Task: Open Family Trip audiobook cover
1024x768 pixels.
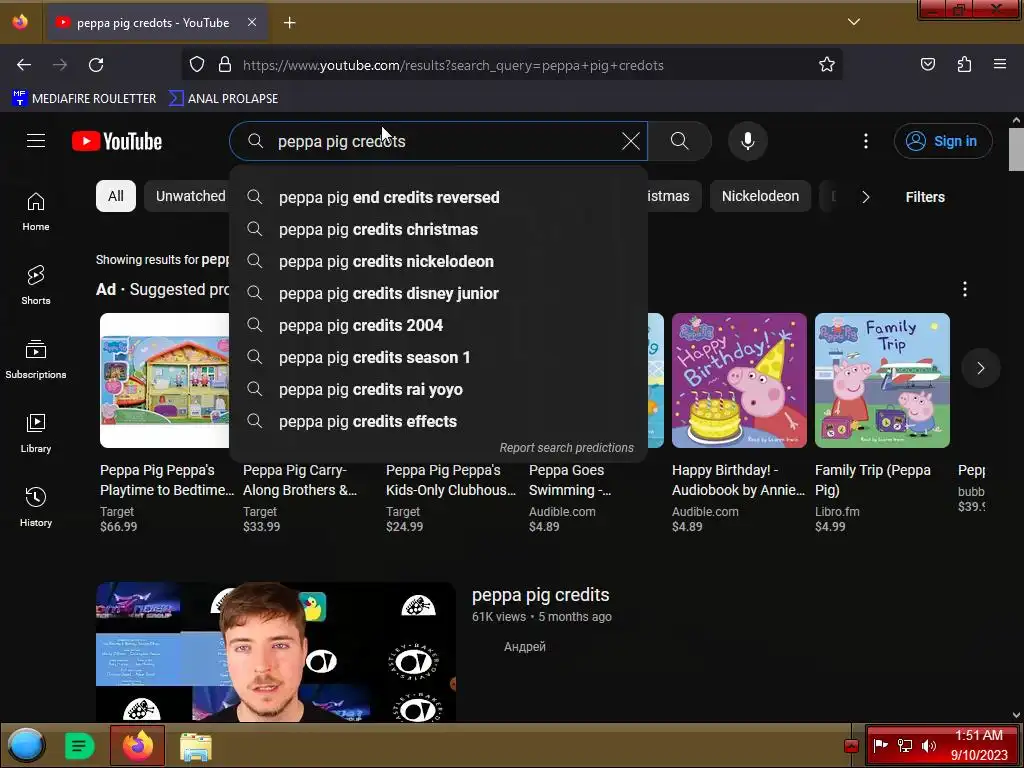Action: point(882,380)
